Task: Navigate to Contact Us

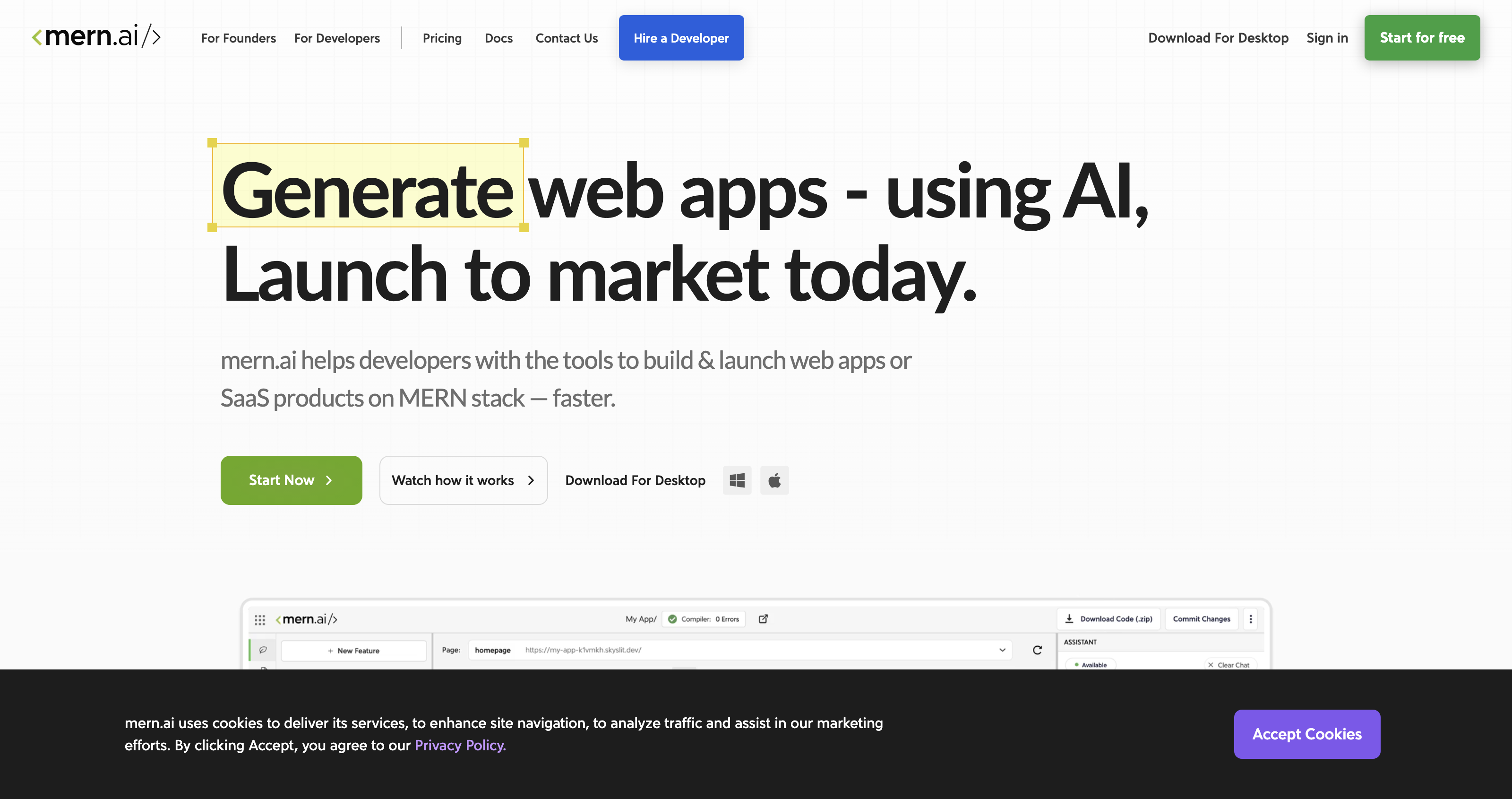Action: point(567,38)
